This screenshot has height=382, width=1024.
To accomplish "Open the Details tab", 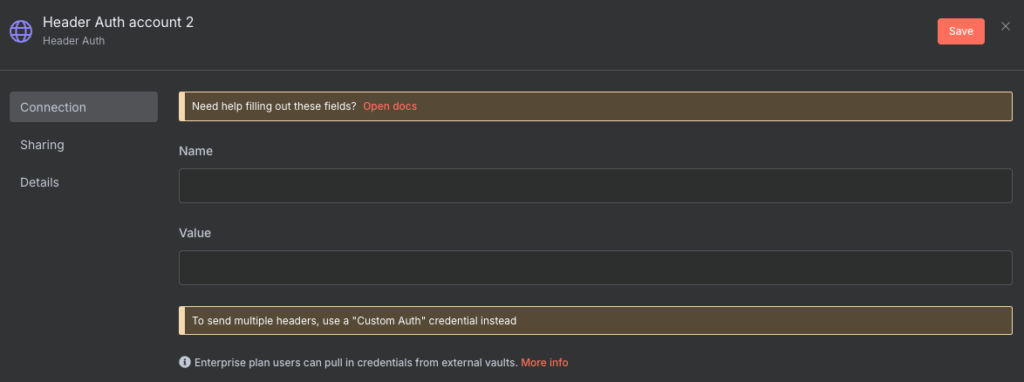I will [84, 183].
